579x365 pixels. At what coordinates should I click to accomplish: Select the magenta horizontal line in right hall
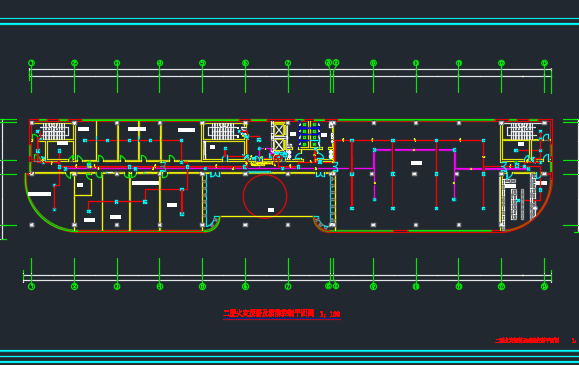click(414, 150)
